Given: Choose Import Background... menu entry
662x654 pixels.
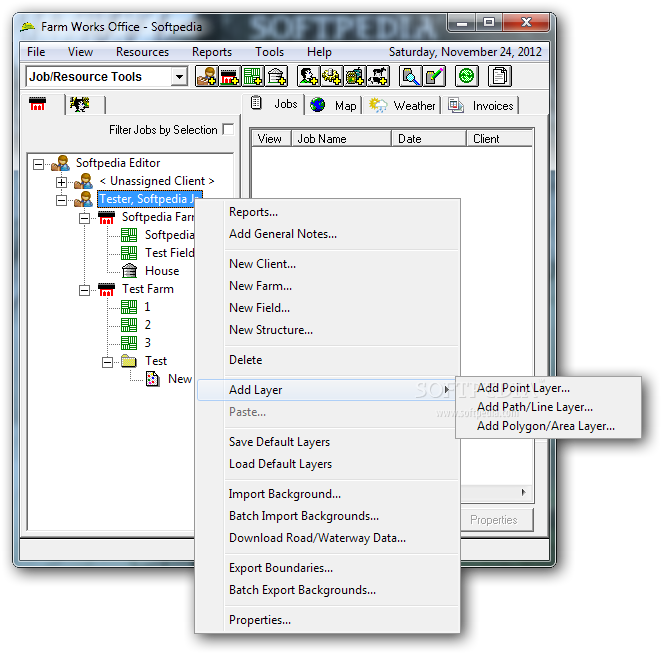Looking at the screenshot, I should pyautogui.click(x=328, y=494).
